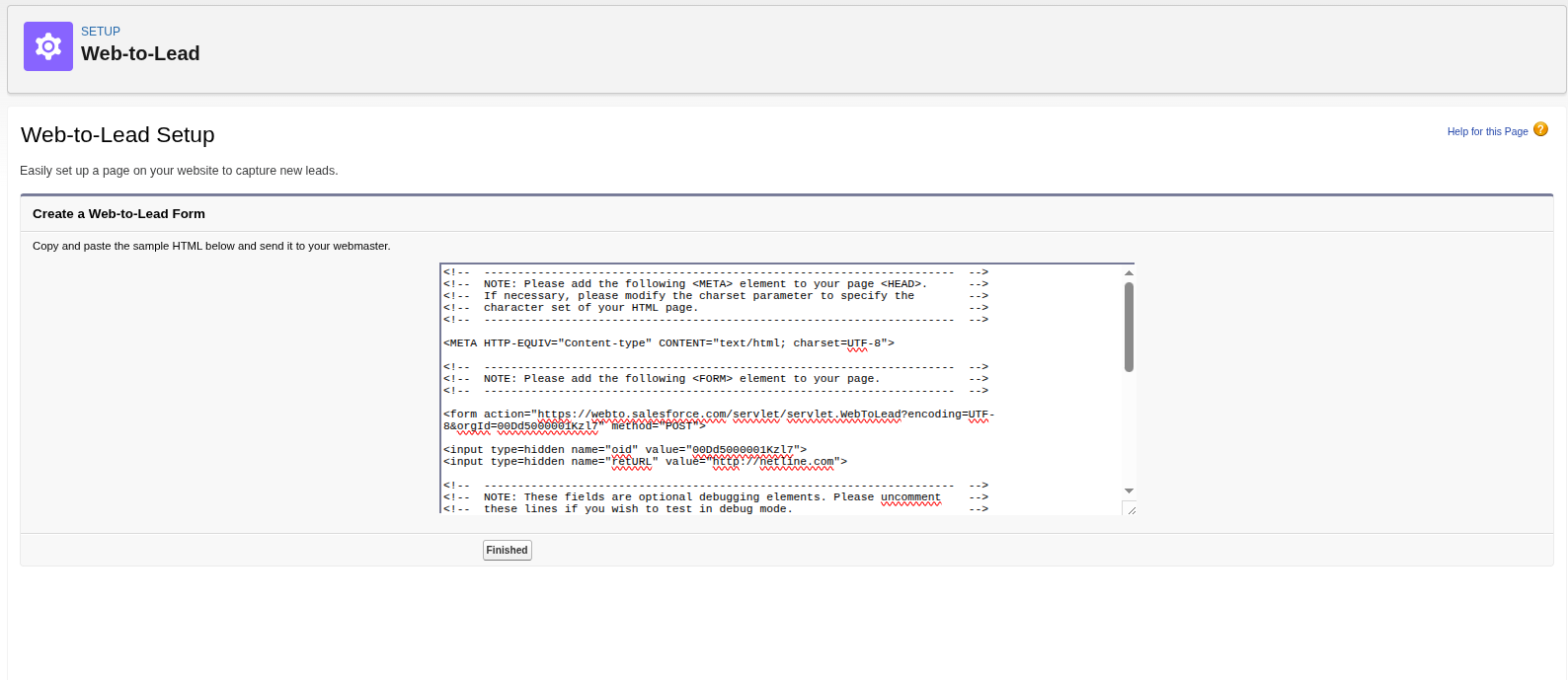Select the Create a Web-to-Lead Form section header

pos(118,214)
